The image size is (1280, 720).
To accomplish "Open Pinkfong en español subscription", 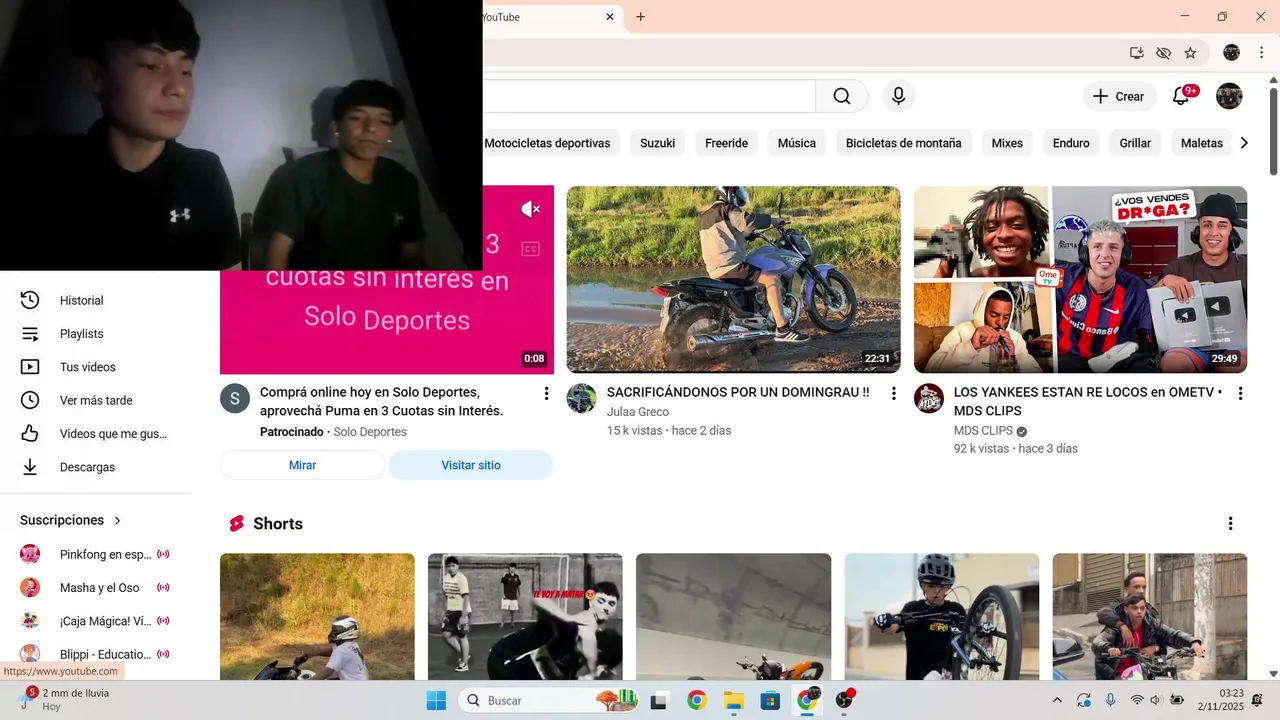I will [x=96, y=554].
